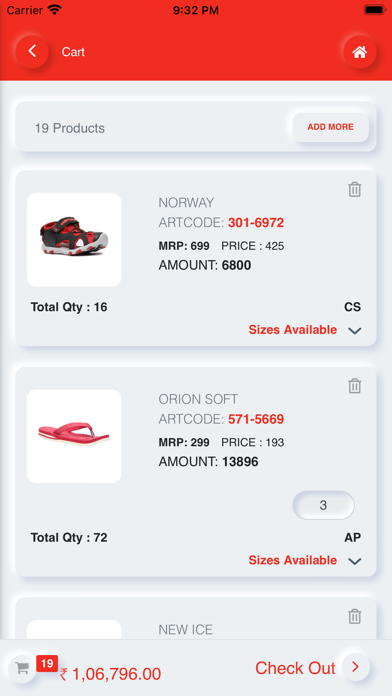Tap the Check Out text

(295, 668)
